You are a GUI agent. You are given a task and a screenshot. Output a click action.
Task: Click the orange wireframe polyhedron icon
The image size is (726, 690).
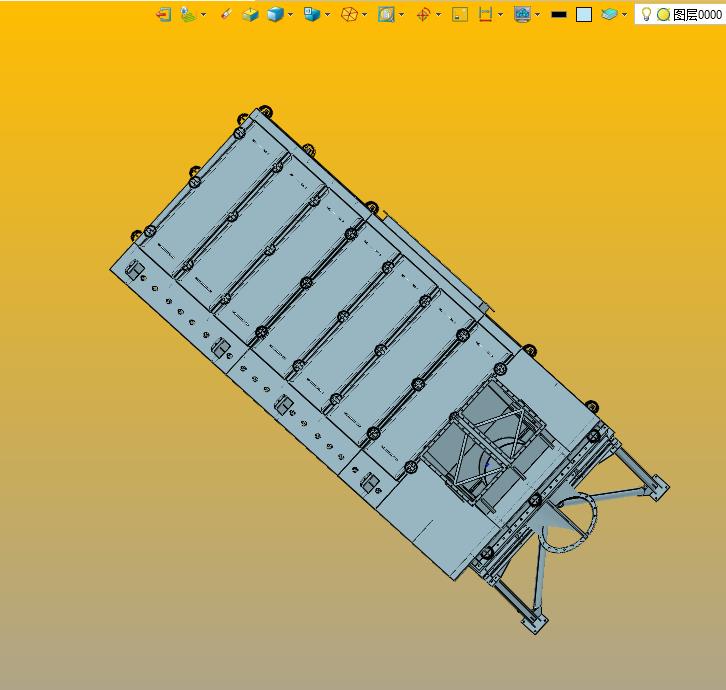pyautogui.click(x=349, y=15)
